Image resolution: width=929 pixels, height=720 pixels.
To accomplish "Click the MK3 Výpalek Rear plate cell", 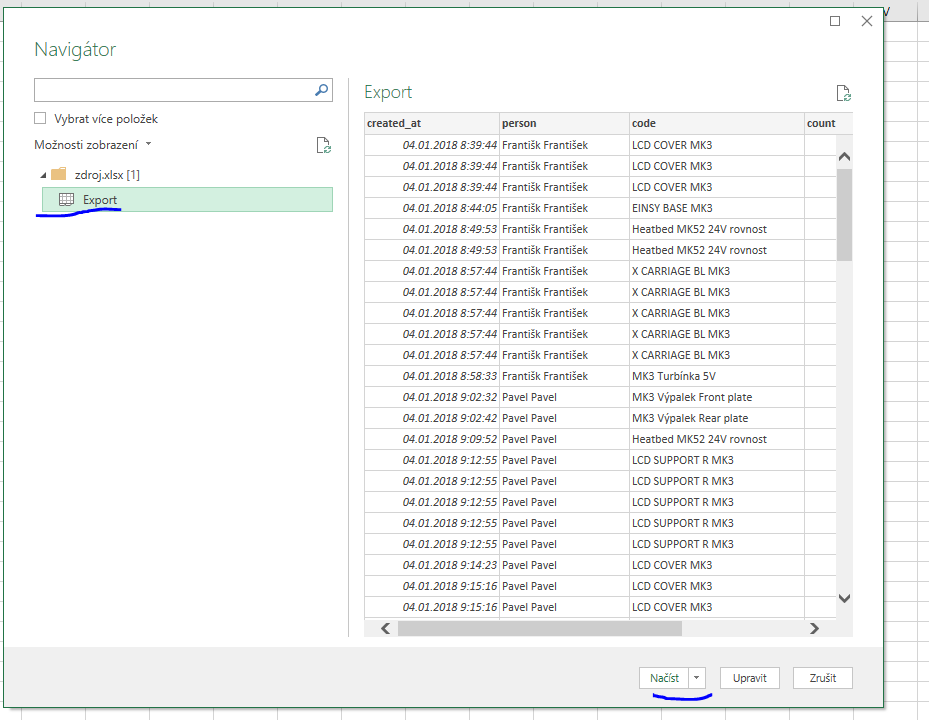I will [x=717, y=418].
